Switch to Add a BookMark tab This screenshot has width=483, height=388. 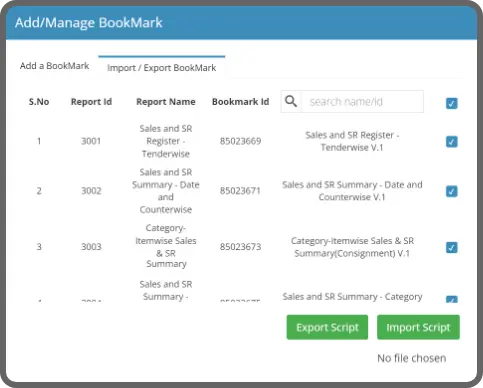[54, 66]
